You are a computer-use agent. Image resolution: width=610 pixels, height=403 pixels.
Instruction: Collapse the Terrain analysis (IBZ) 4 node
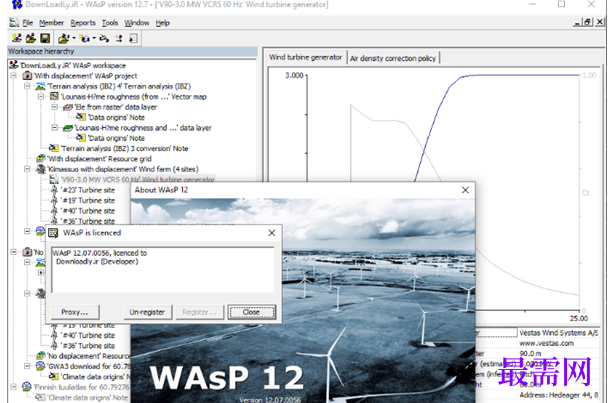[27, 86]
